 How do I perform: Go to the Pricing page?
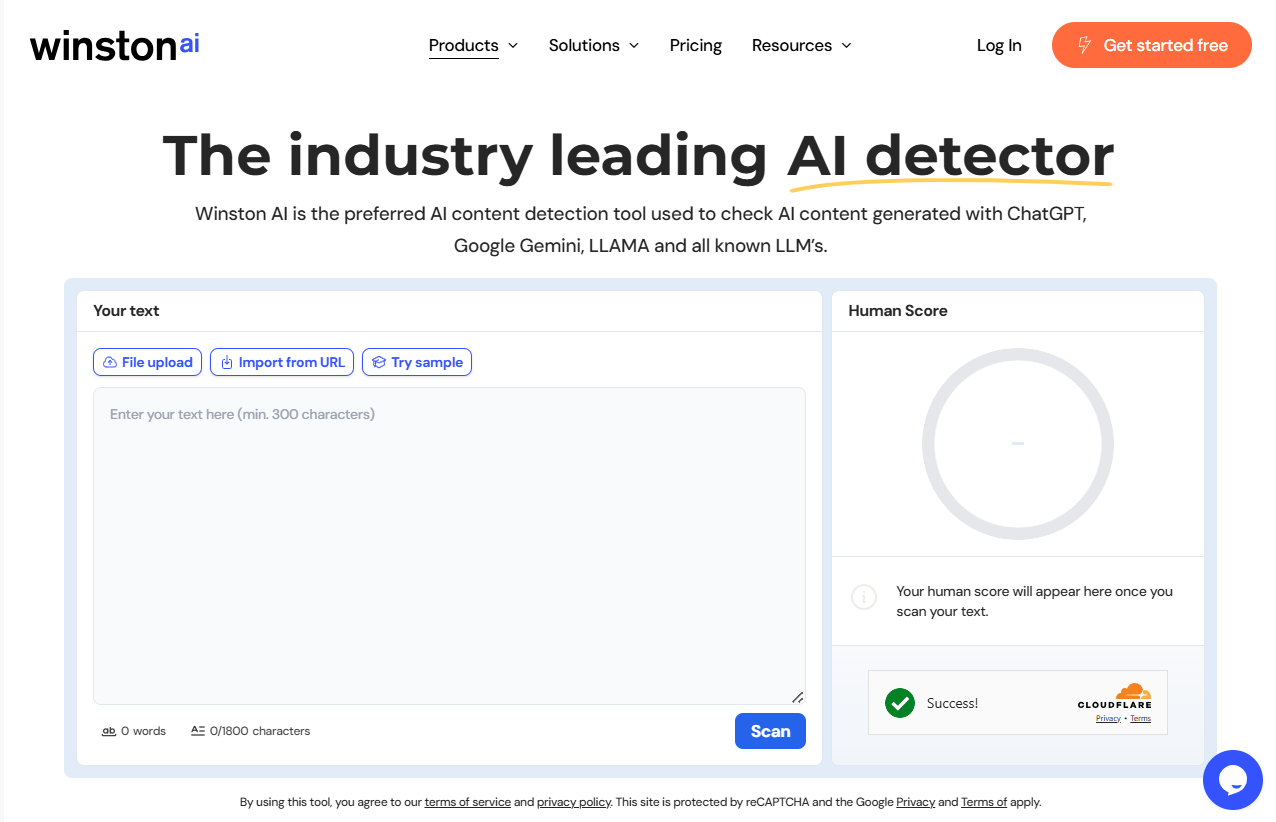click(x=696, y=45)
